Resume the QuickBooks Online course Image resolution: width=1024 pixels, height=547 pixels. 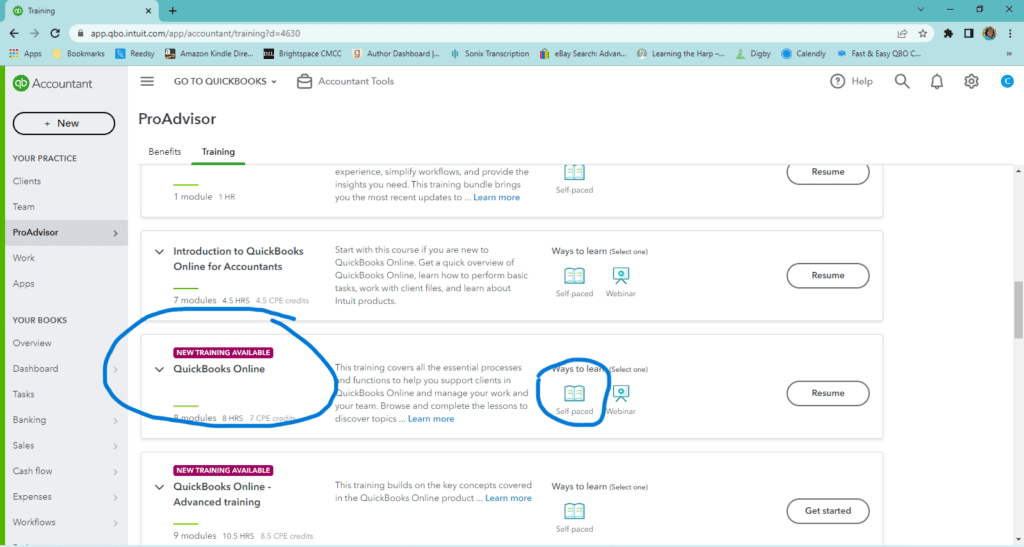tap(827, 393)
